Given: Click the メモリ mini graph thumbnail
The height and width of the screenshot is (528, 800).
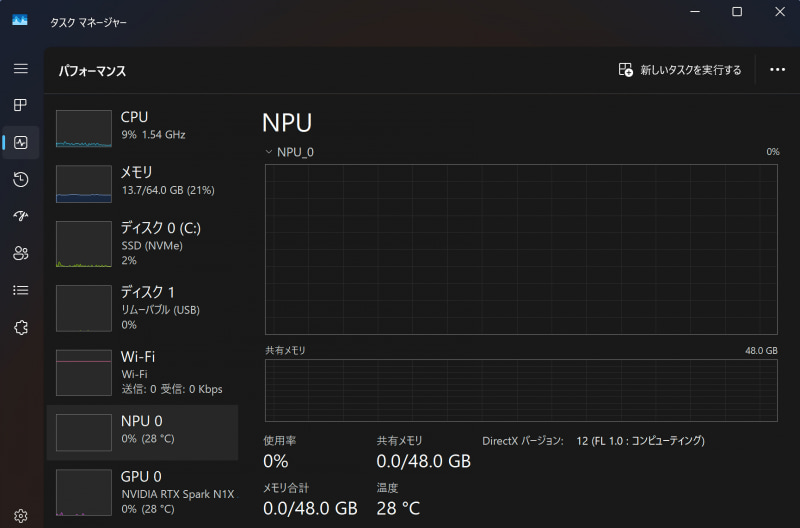Looking at the screenshot, I should coord(84,184).
